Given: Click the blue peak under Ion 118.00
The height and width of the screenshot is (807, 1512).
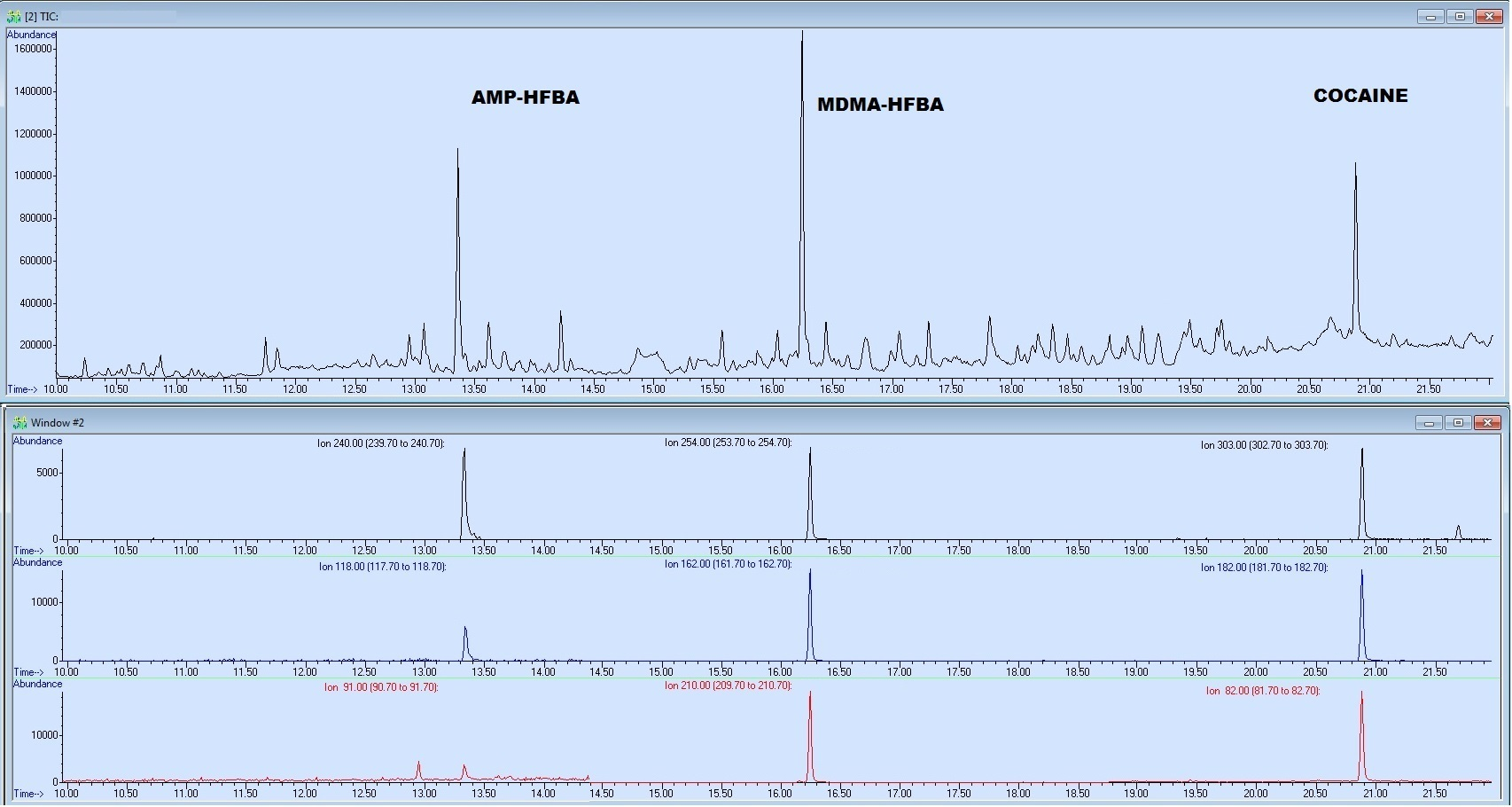Looking at the screenshot, I should point(465,644).
